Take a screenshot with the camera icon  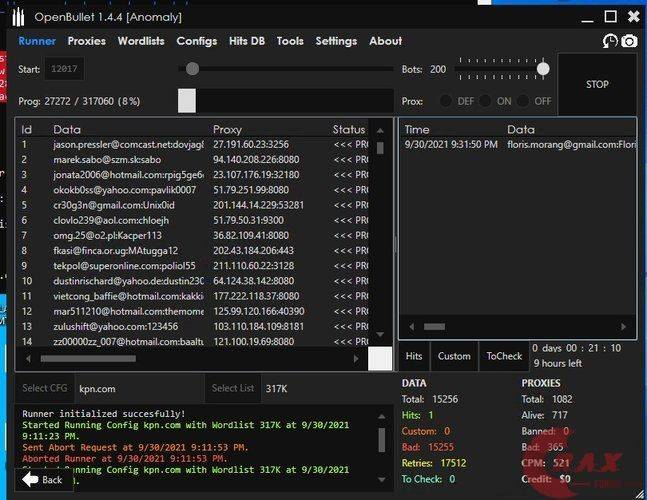(629, 41)
